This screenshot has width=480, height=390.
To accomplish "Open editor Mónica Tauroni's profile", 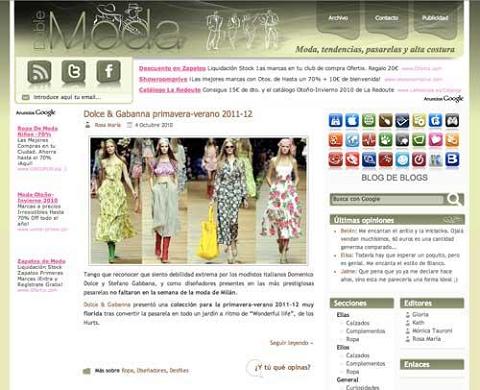I will pos(432,331).
